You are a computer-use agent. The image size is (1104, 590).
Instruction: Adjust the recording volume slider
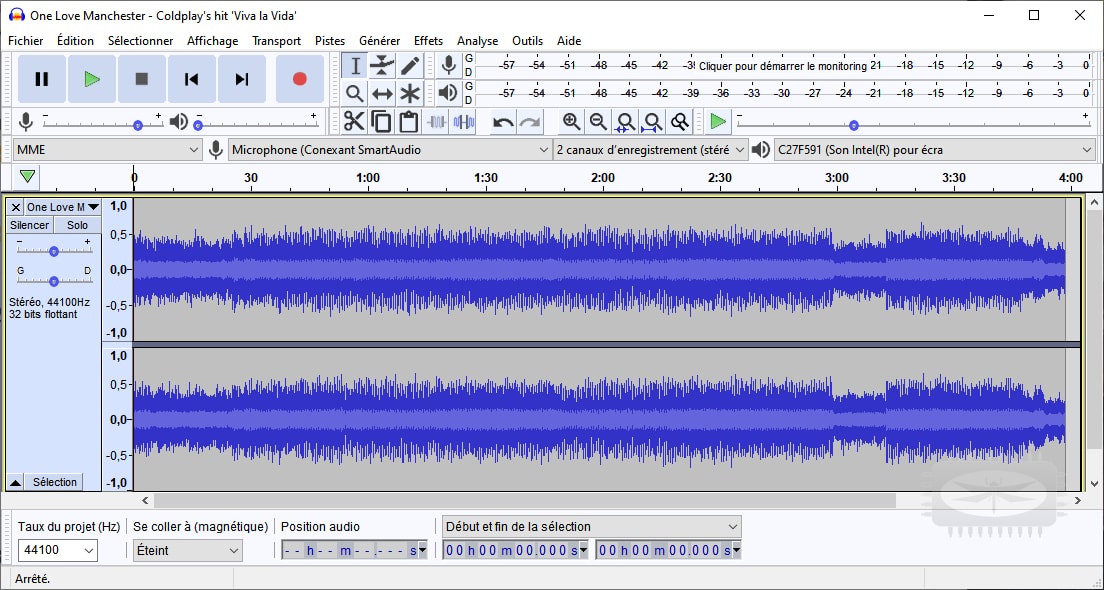tap(138, 125)
